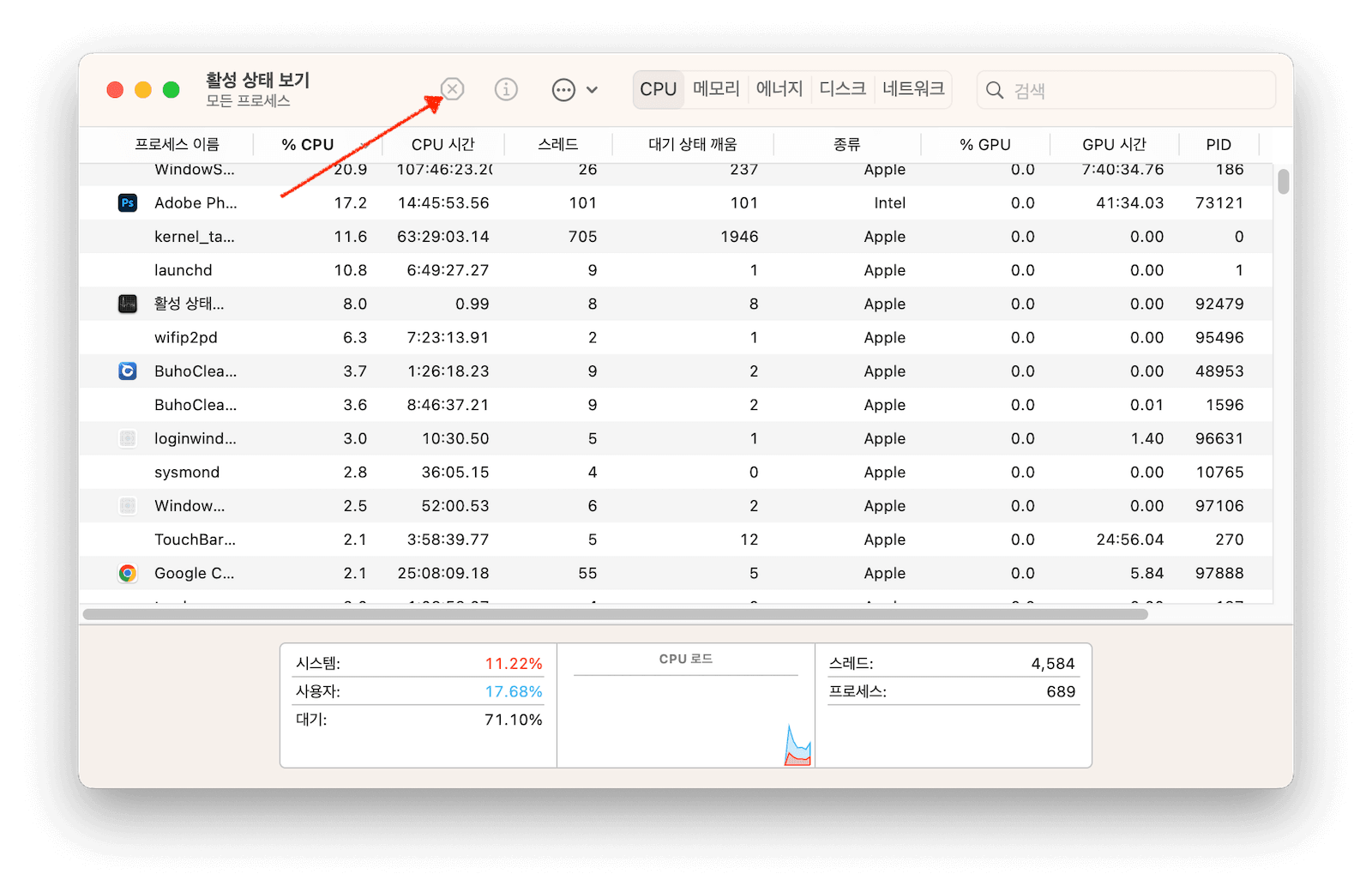Viewport: 1372px width, 892px height.
Task: Click the yellow minimize window button
Action: (x=143, y=90)
